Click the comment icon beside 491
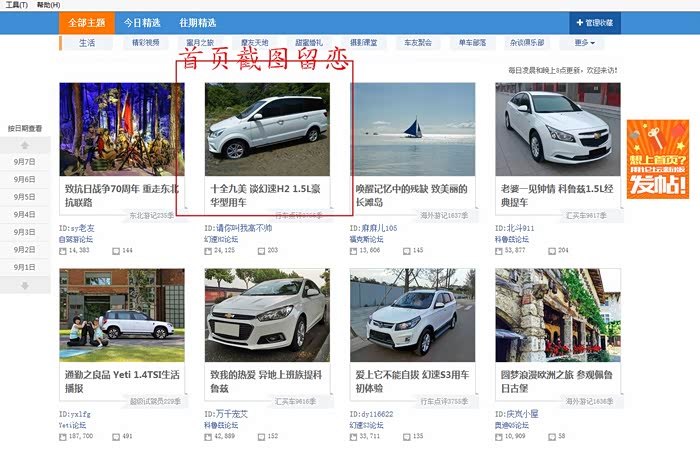700x454 pixels. (x=115, y=436)
